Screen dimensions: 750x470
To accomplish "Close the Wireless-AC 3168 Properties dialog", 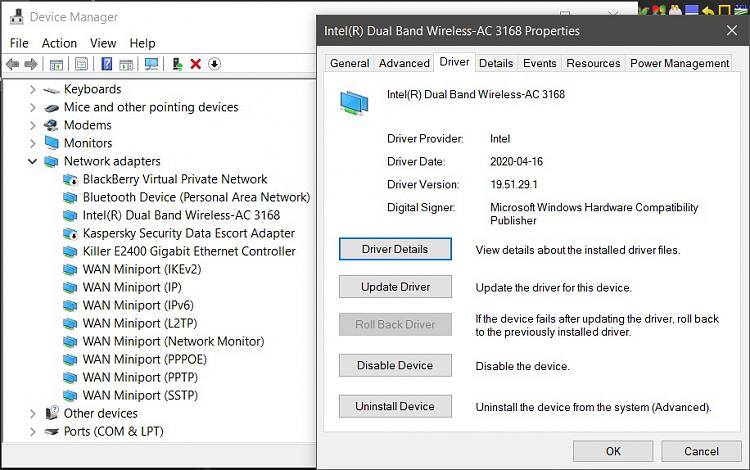I will 731,31.
